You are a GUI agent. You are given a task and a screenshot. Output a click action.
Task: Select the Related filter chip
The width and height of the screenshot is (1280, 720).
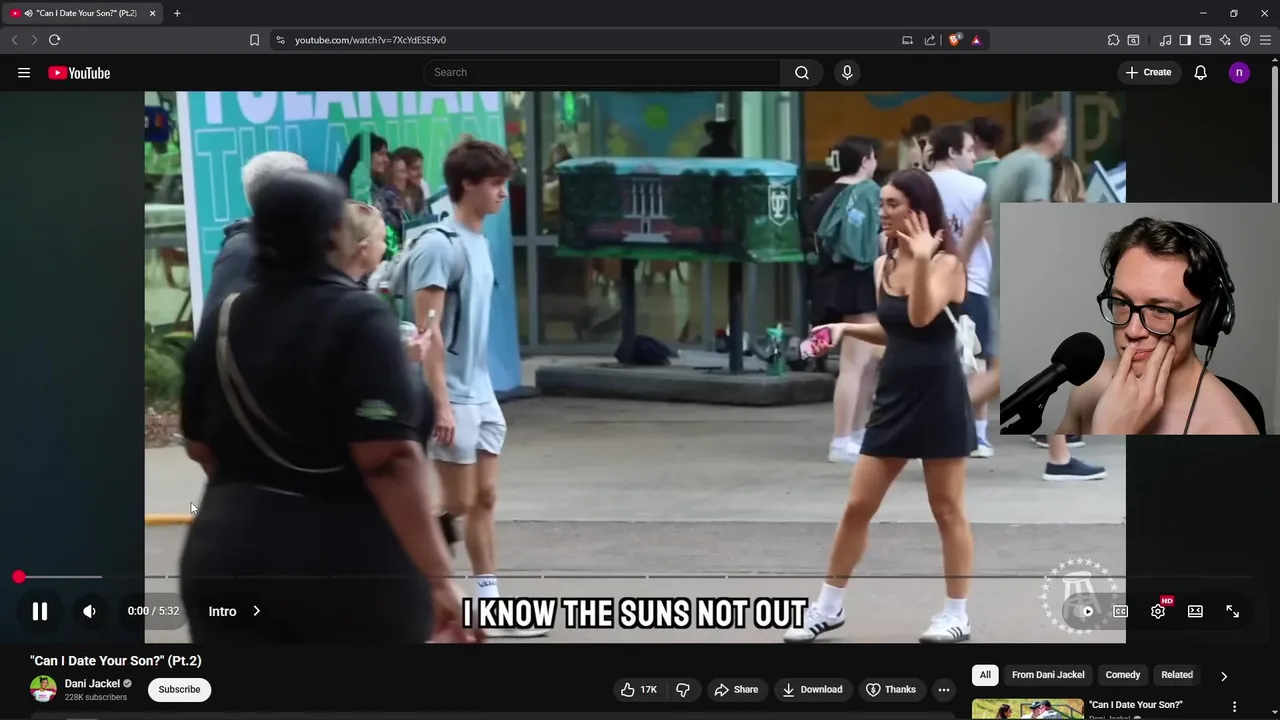tap(1177, 675)
